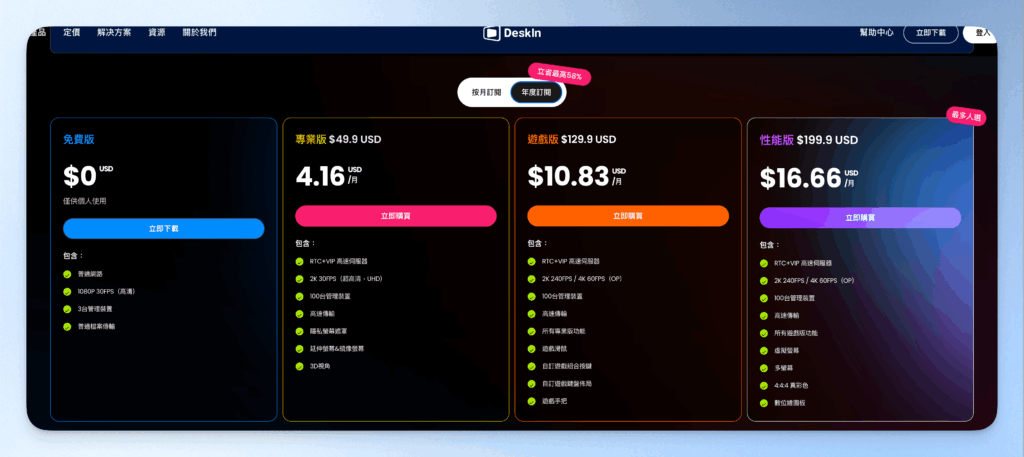Click 性能版 card's RTC+VIP check icon
Image resolution: width=1024 pixels, height=457 pixels.
[x=764, y=263]
